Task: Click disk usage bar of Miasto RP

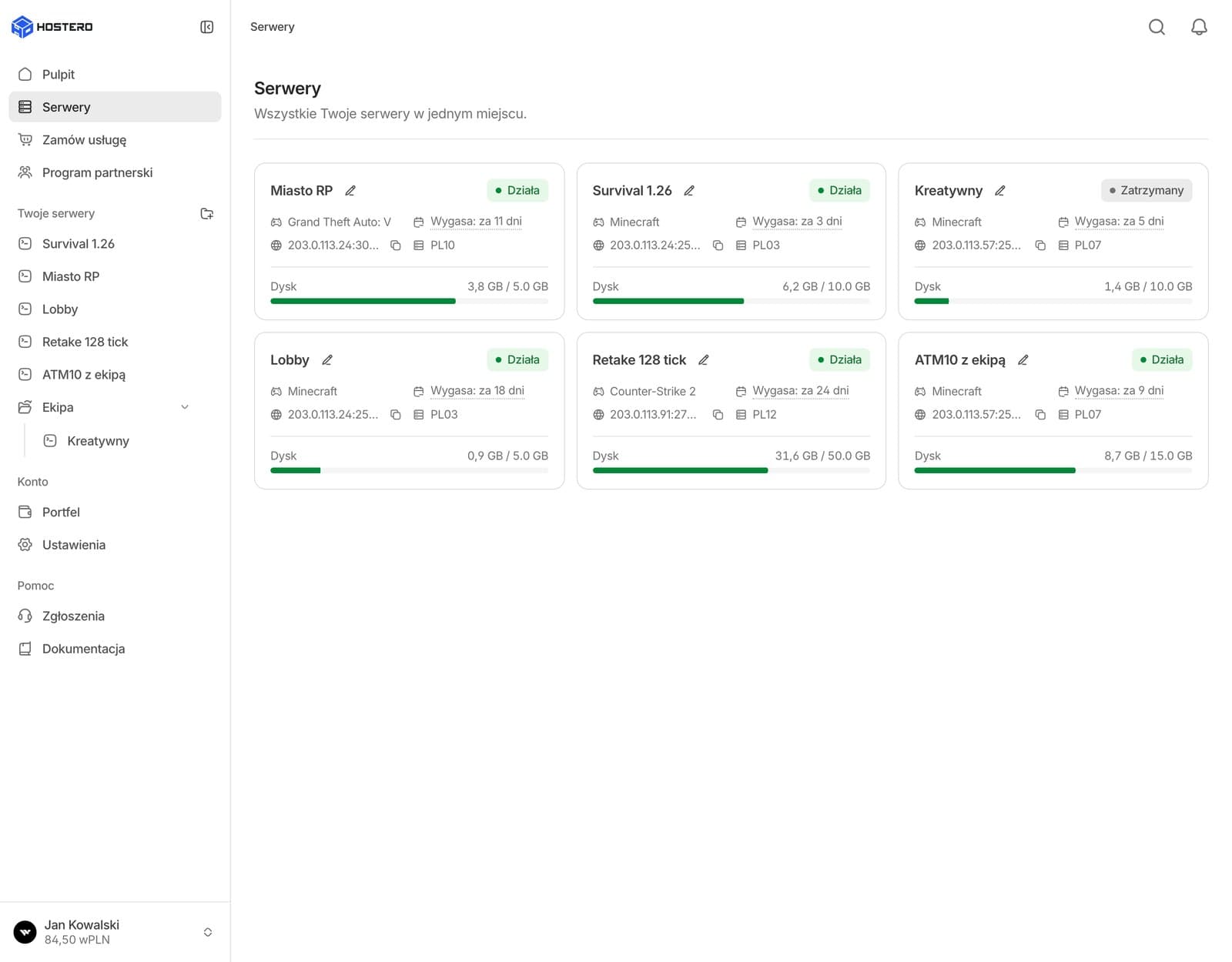Action: (x=409, y=301)
